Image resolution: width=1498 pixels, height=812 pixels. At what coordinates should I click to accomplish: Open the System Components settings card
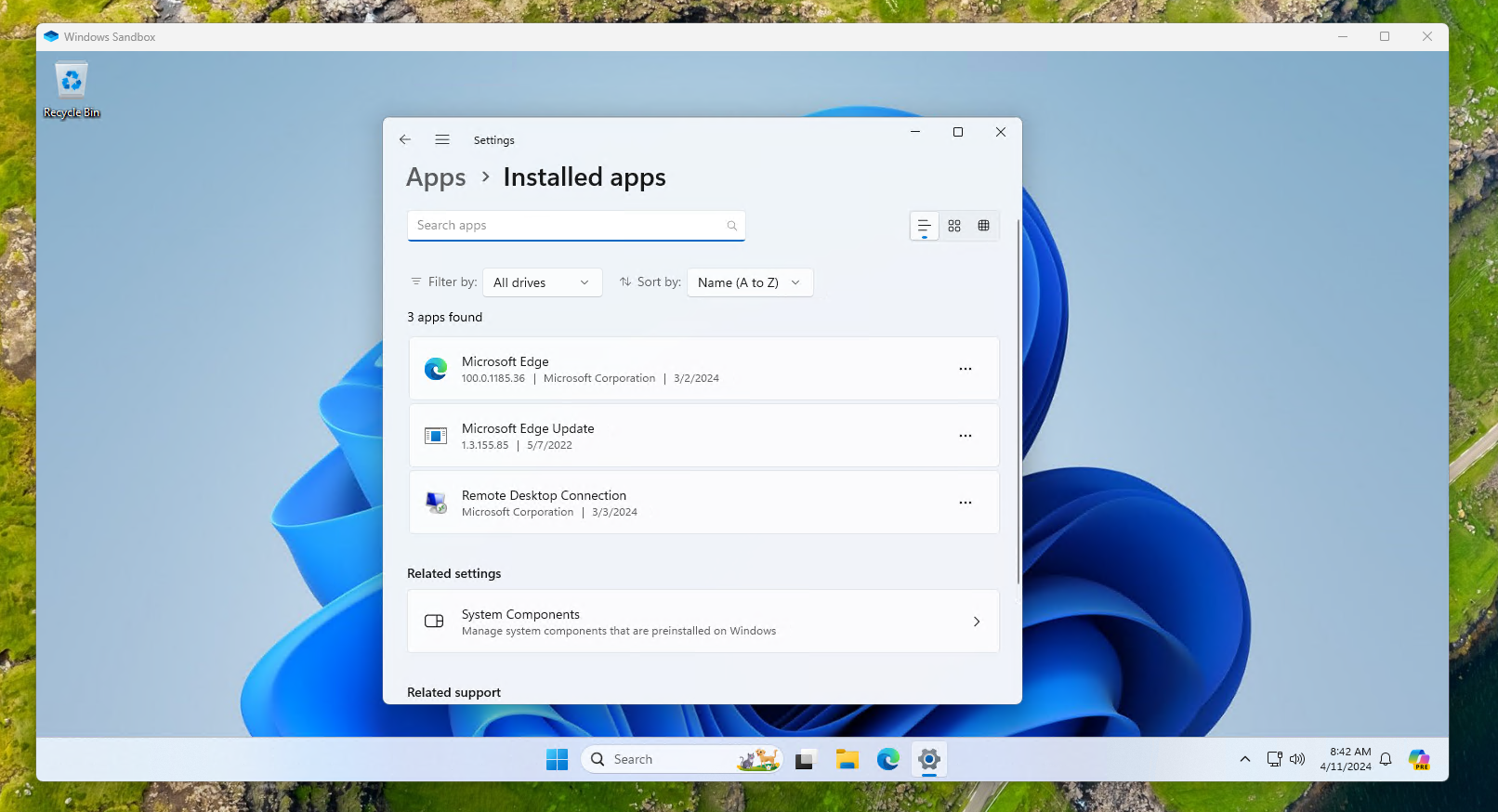click(x=703, y=622)
